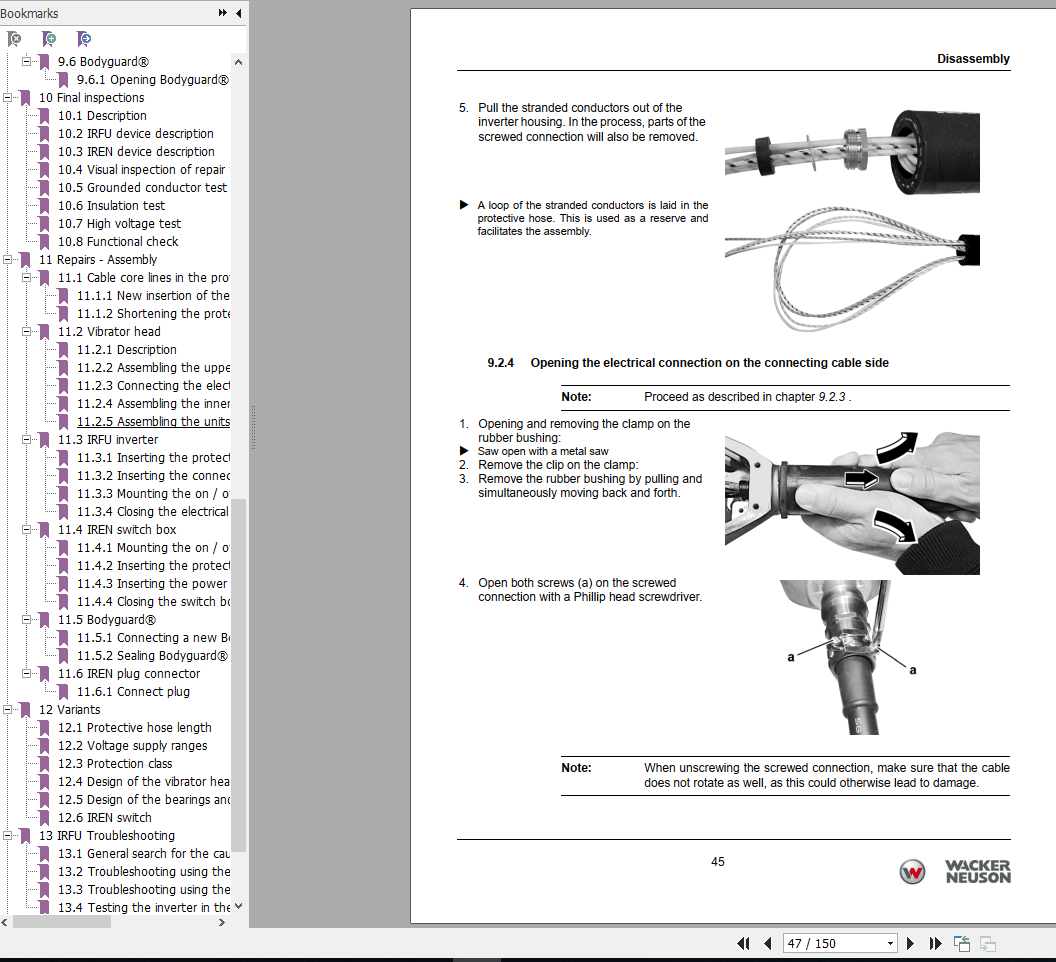
Task: Click the bookmarks vertical scrollbar up arrow
Action: click(238, 62)
